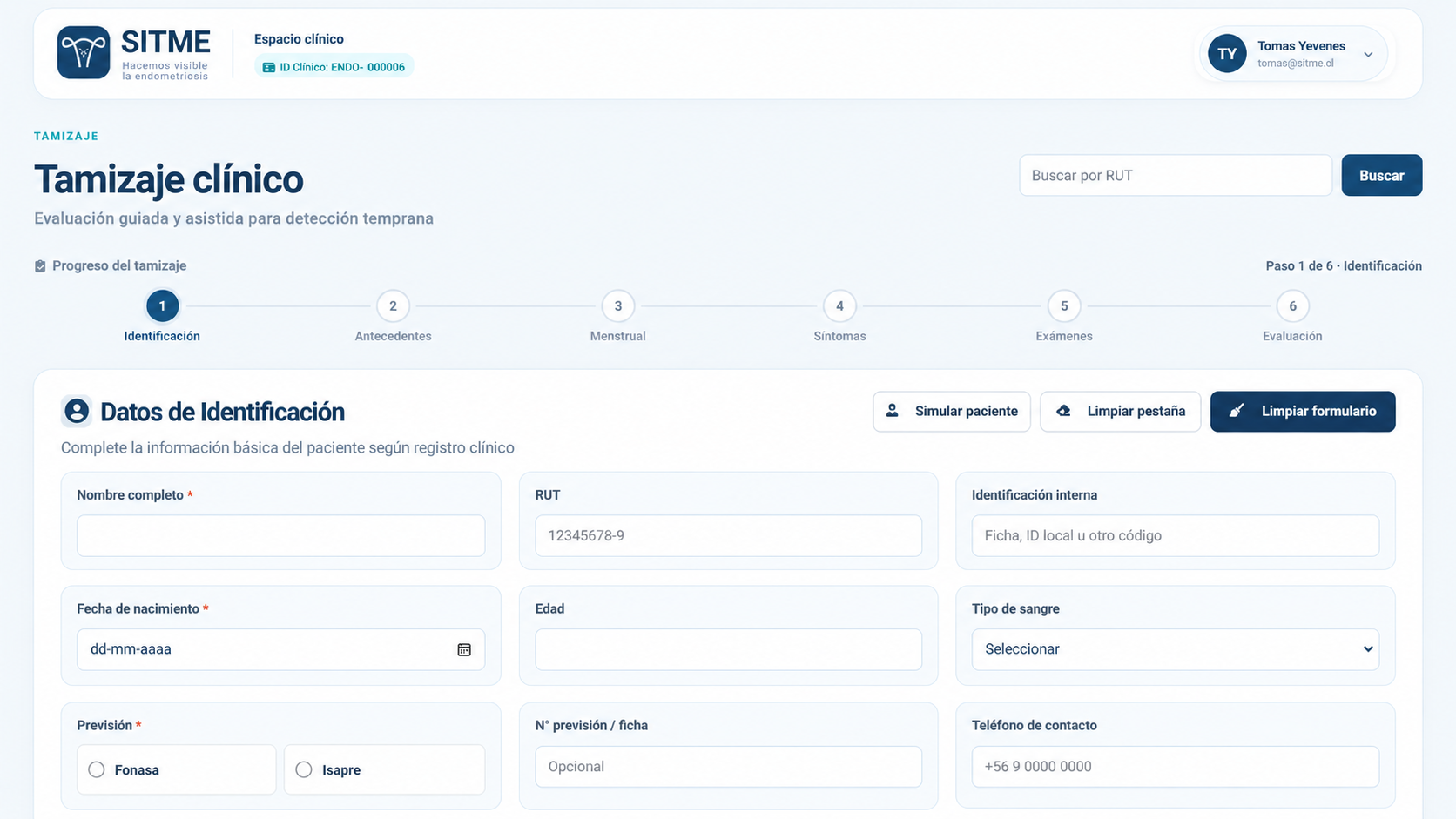1456x819 pixels.
Task: Focus the N° previsión / ficha field
Action: point(728,767)
